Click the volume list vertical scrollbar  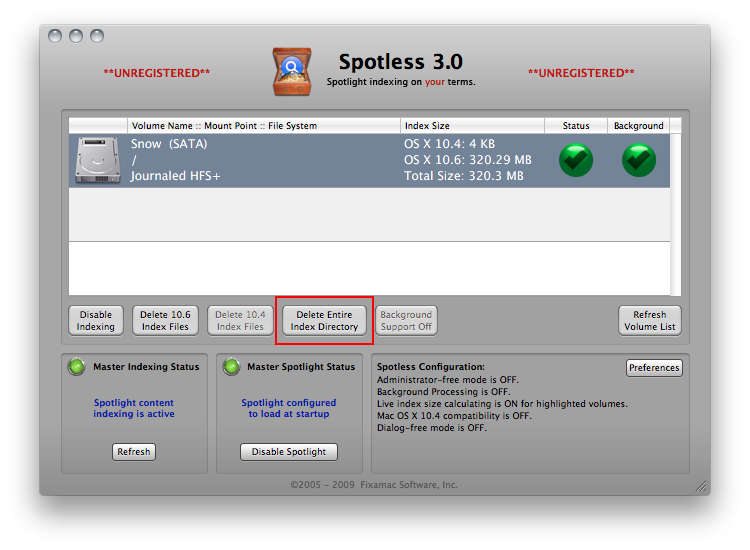point(676,210)
